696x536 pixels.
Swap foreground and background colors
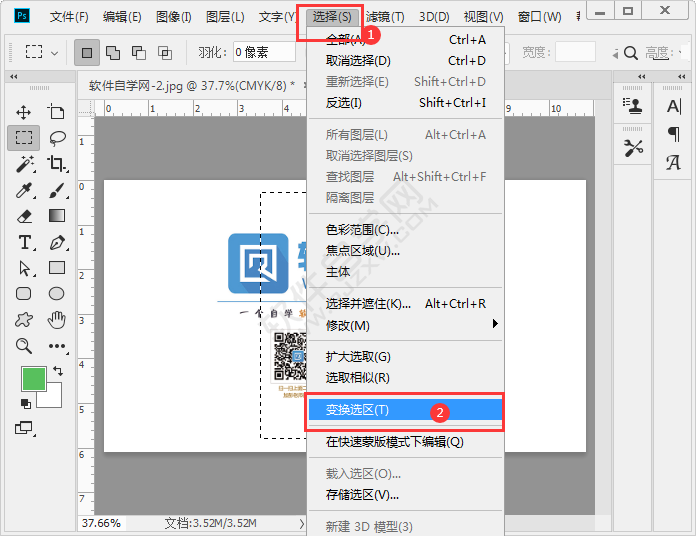[58, 370]
